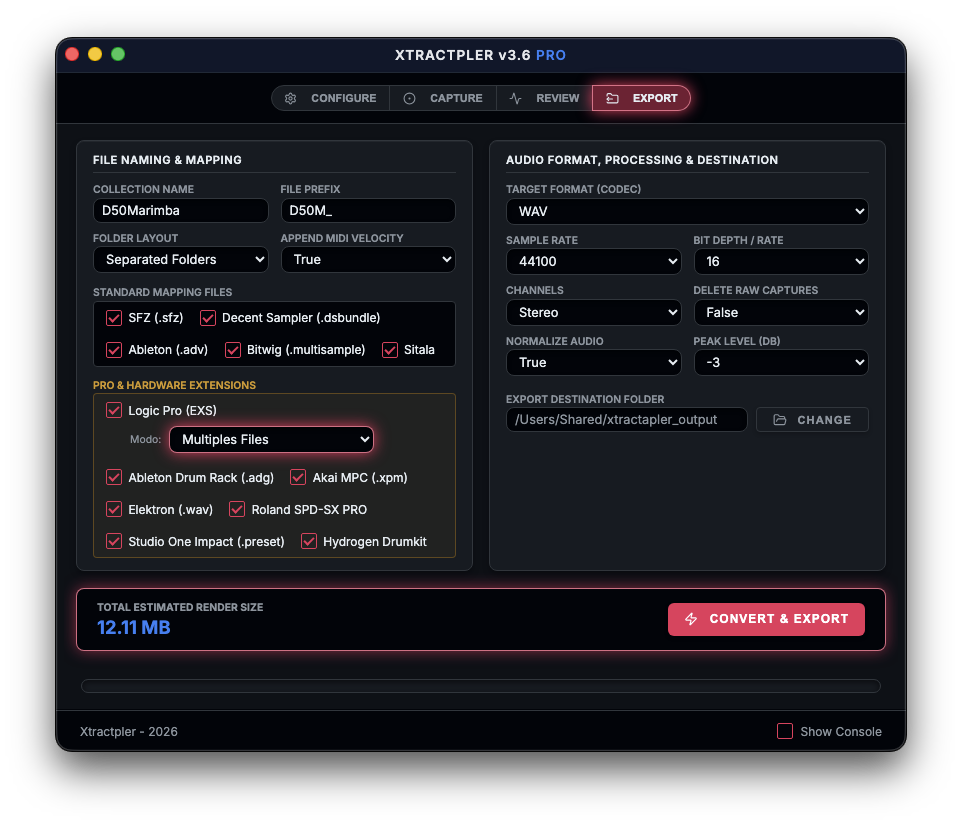
Task: Switch to the CAPTURE tab
Action: (443, 98)
